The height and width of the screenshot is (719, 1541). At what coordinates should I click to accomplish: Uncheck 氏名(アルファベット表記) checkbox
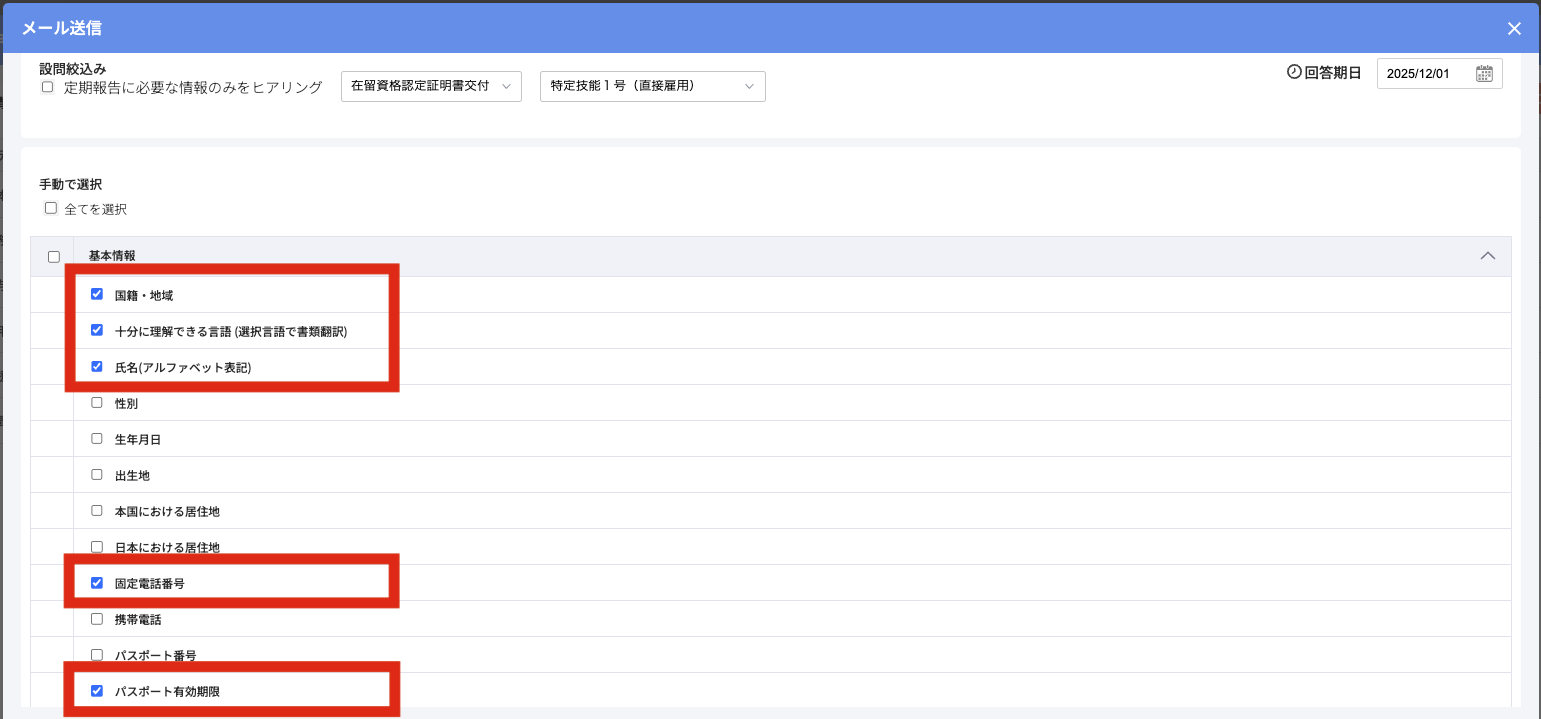coord(97,366)
